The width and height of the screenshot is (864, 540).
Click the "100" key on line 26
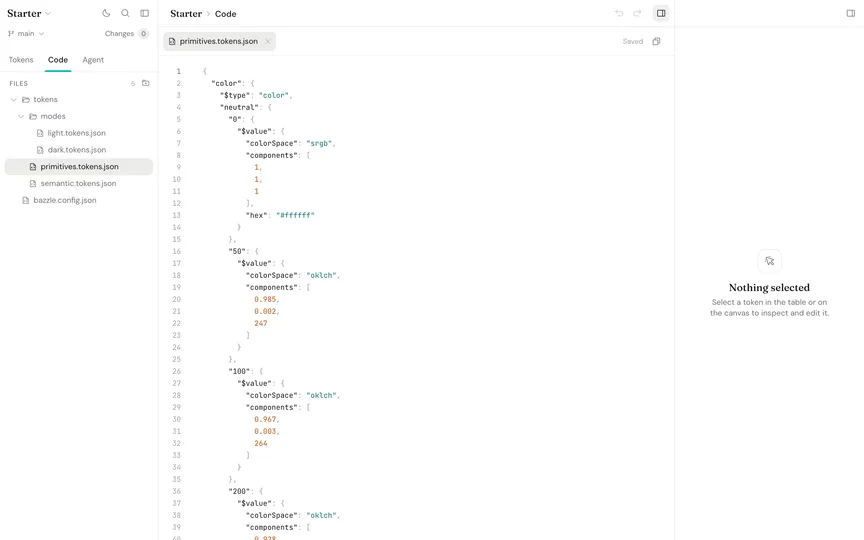tap(239, 371)
